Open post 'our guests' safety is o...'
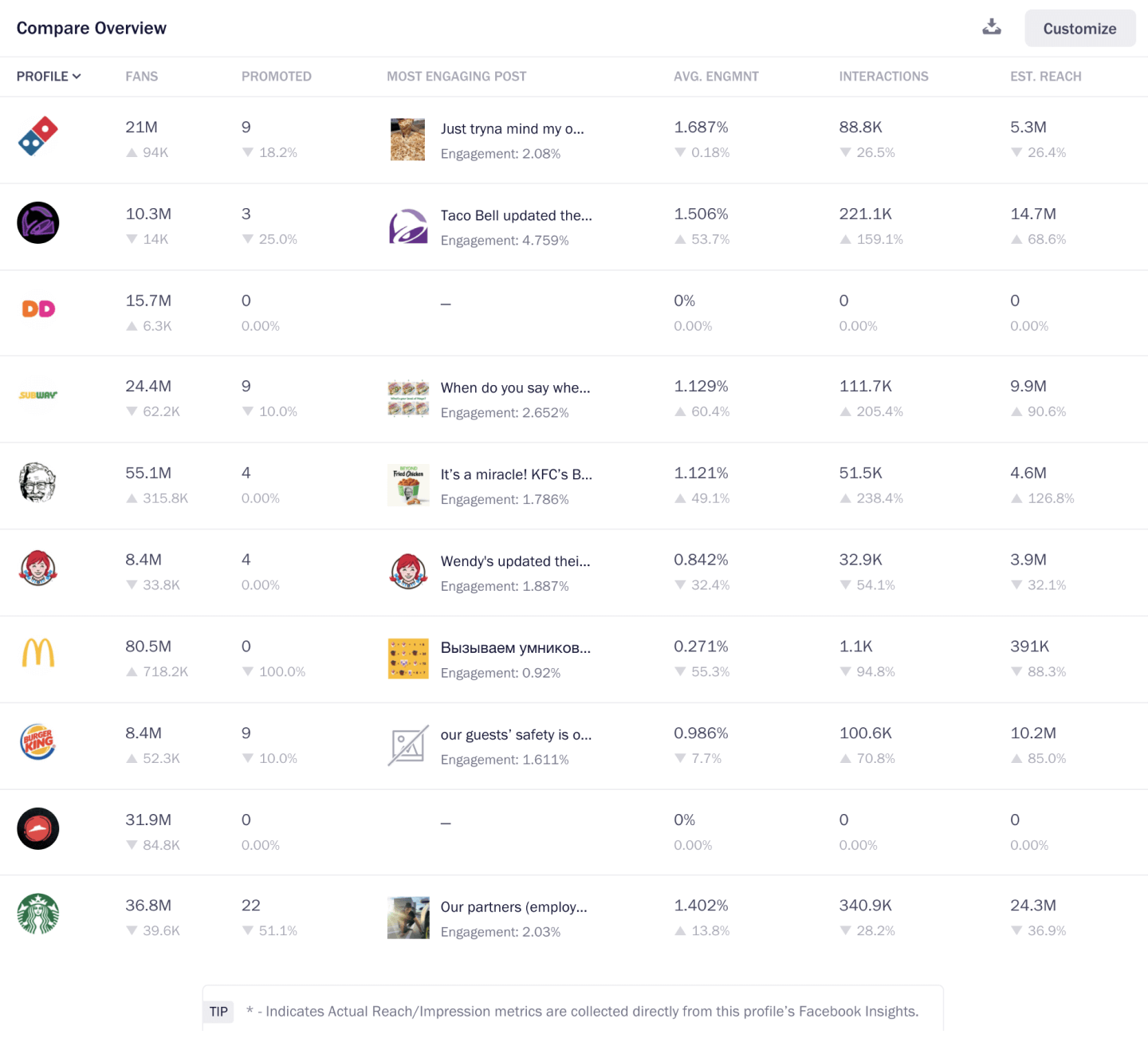1148x1038 pixels. [517, 735]
